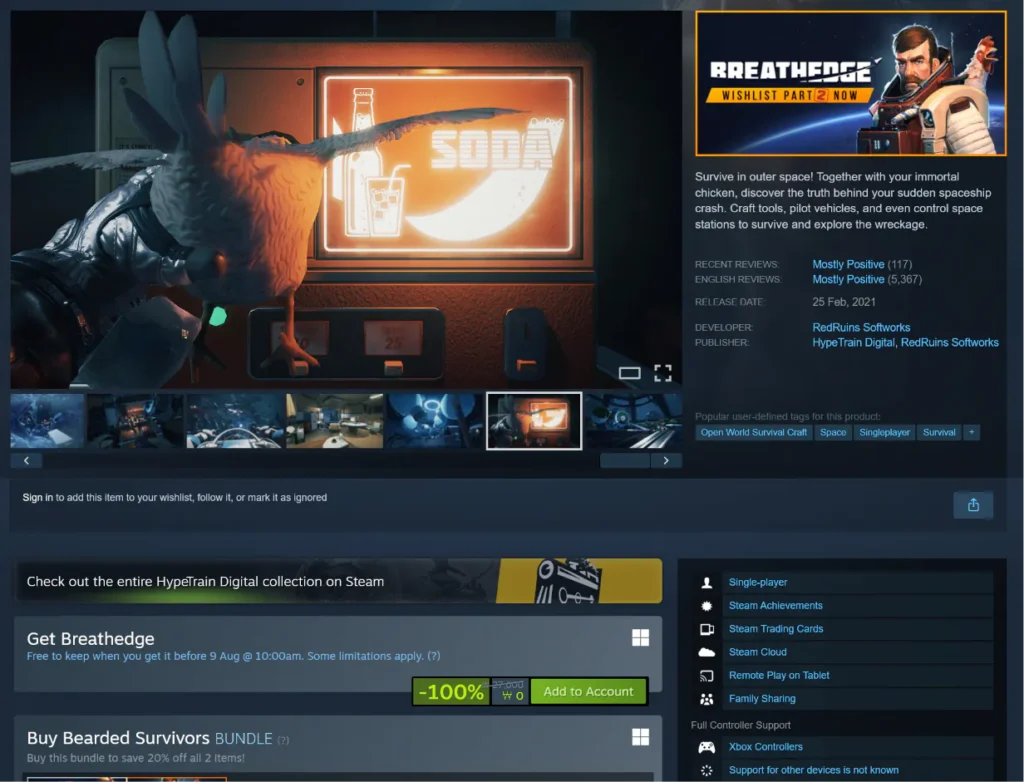Click the share icon button
Screen dimensions: 1024x782
[x=973, y=505]
